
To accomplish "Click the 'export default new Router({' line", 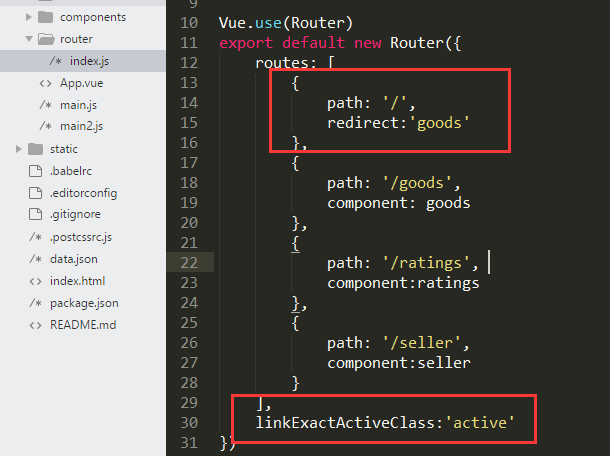I will 340,43.
